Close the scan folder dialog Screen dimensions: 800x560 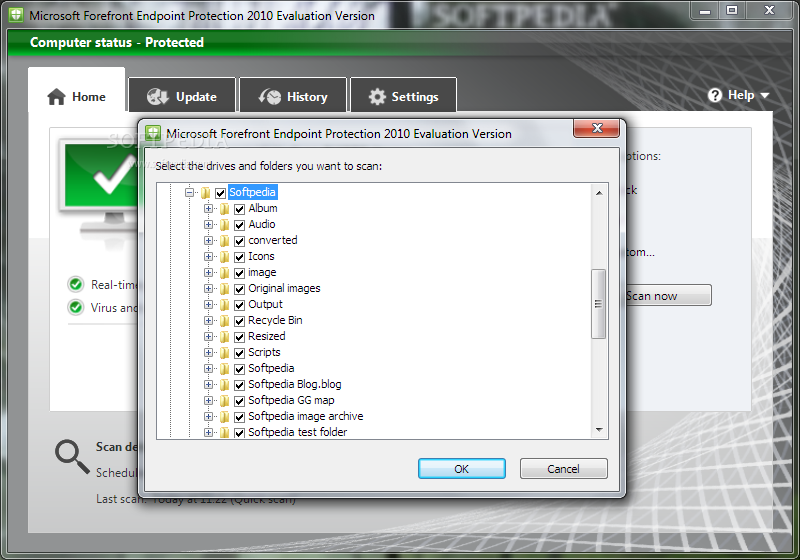point(597,128)
